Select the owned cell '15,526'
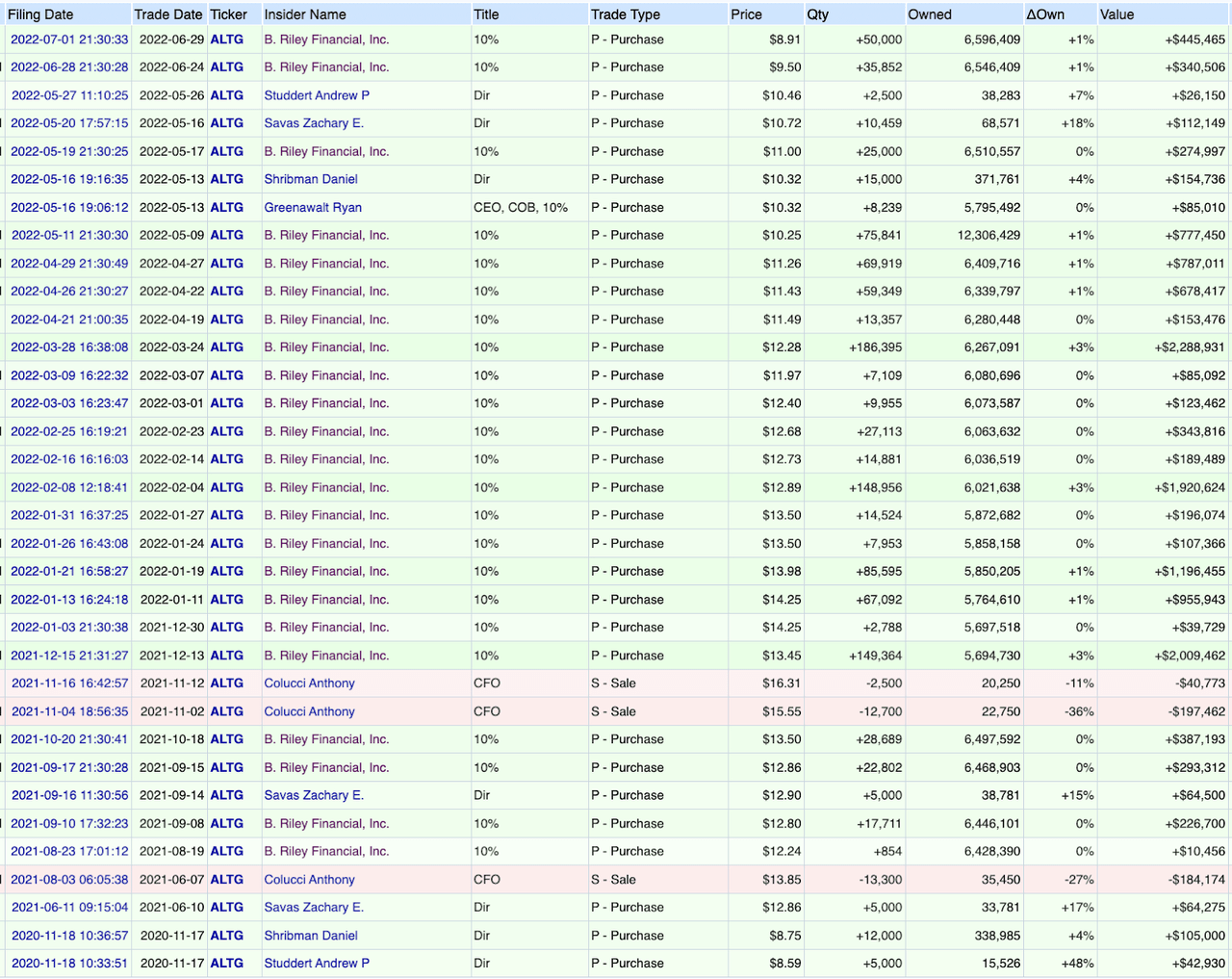 click(x=1001, y=964)
